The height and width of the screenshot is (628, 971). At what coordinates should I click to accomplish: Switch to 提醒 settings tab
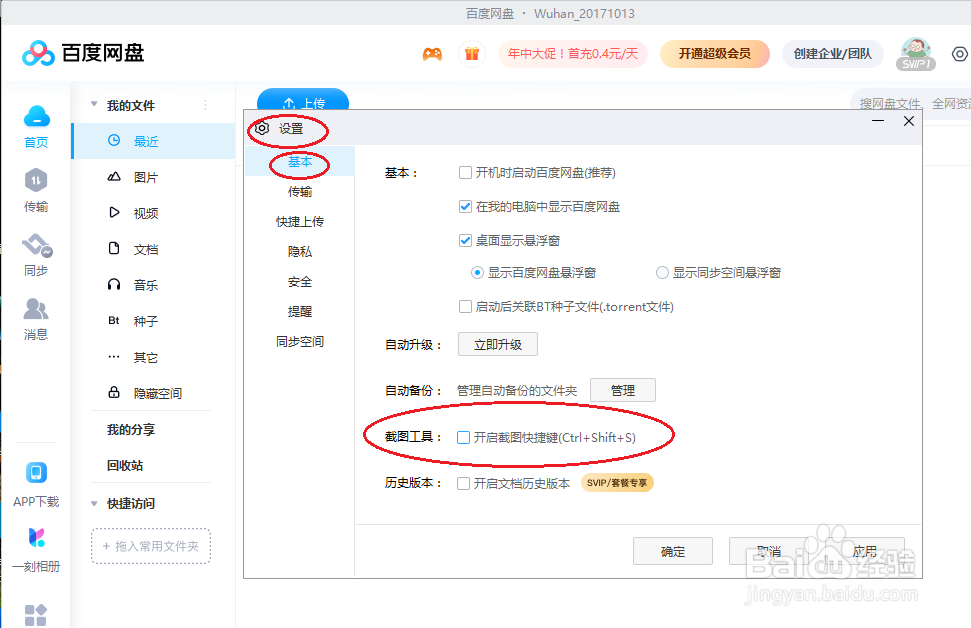(x=300, y=312)
